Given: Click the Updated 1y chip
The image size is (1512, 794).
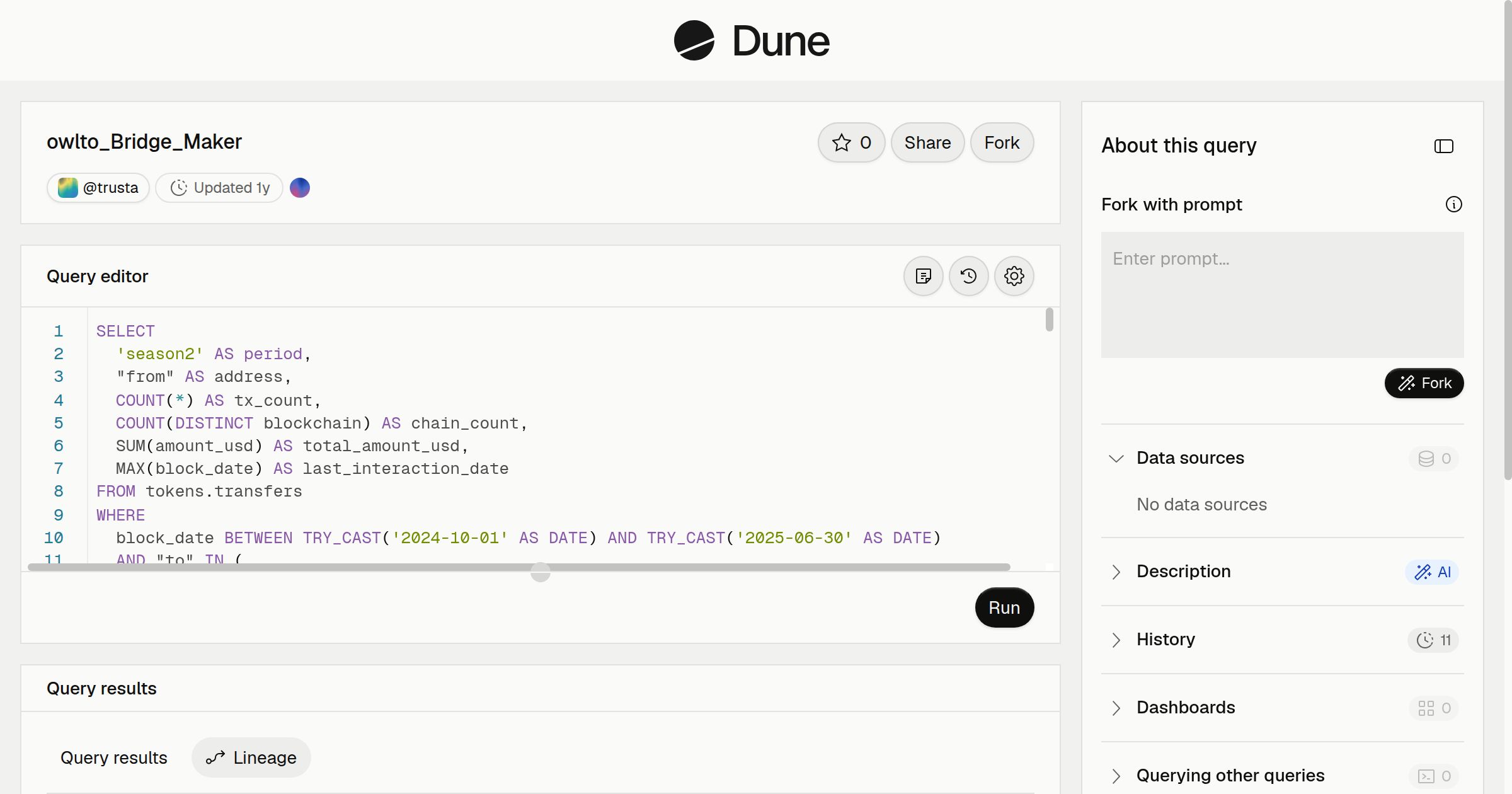Looking at the screenshot, I should [219, 188].
